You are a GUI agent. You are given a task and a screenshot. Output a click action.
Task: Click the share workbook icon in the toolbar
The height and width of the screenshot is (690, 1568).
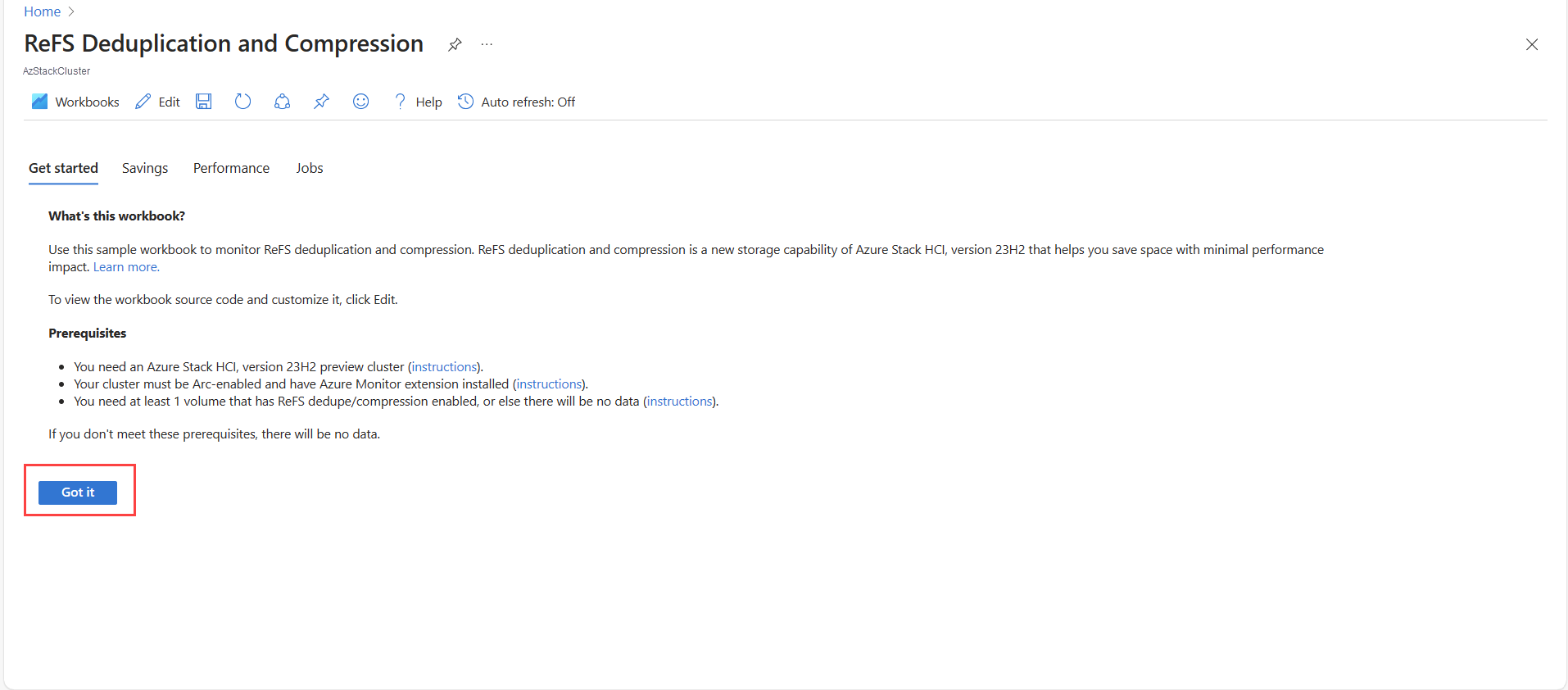point(282,102)
